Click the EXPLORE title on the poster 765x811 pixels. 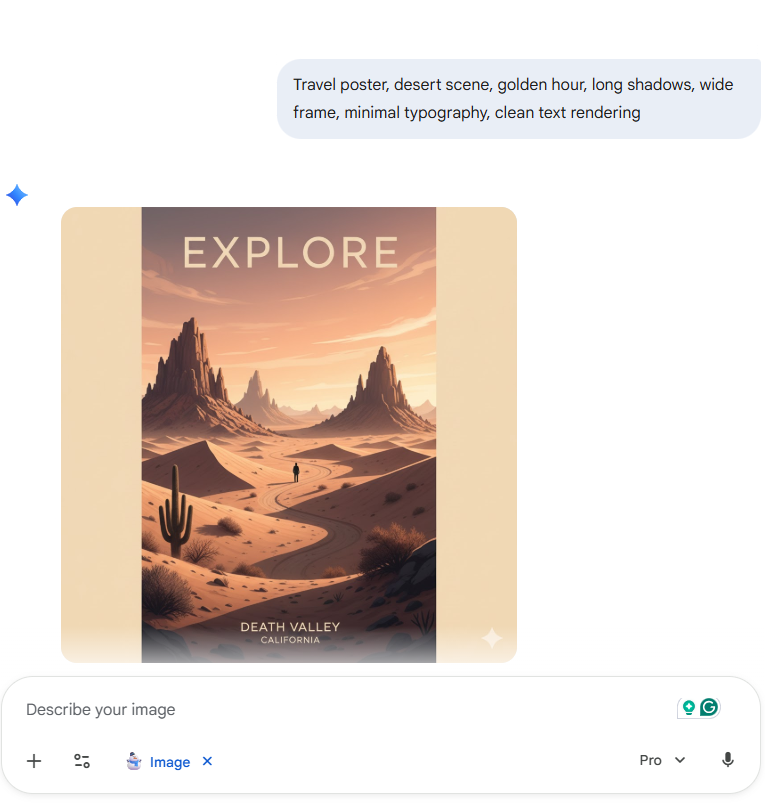point(290,252)
